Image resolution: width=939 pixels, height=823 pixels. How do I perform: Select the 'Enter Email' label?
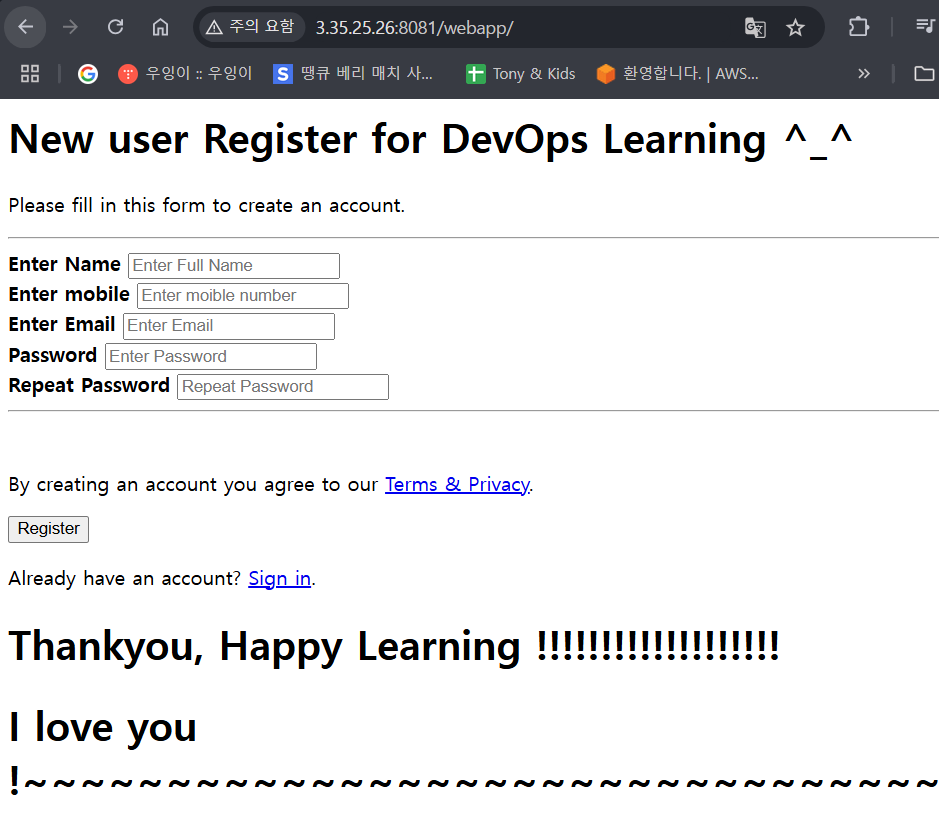pyautogui.click(x=62, y=325)
